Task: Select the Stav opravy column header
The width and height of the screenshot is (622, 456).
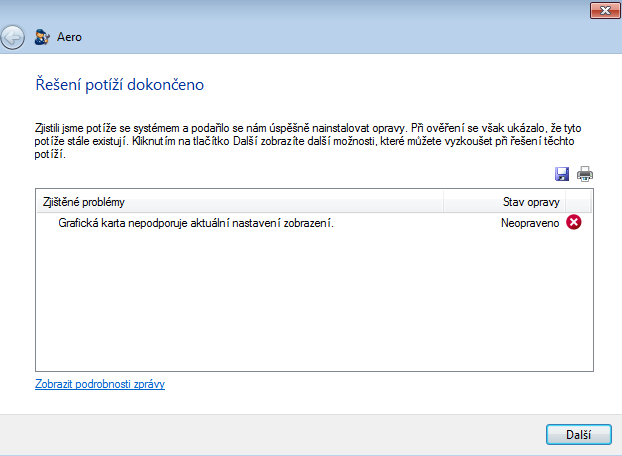Action: [x=505, y=202]
